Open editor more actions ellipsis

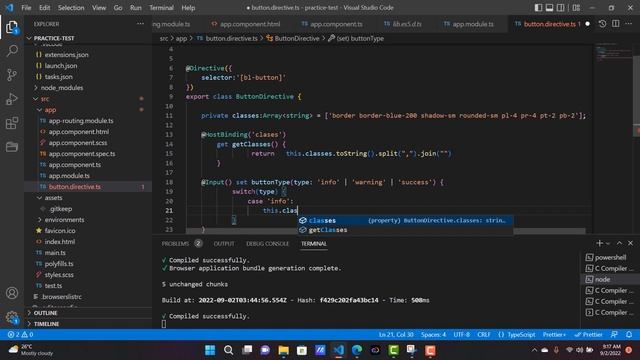click(629, 24)
